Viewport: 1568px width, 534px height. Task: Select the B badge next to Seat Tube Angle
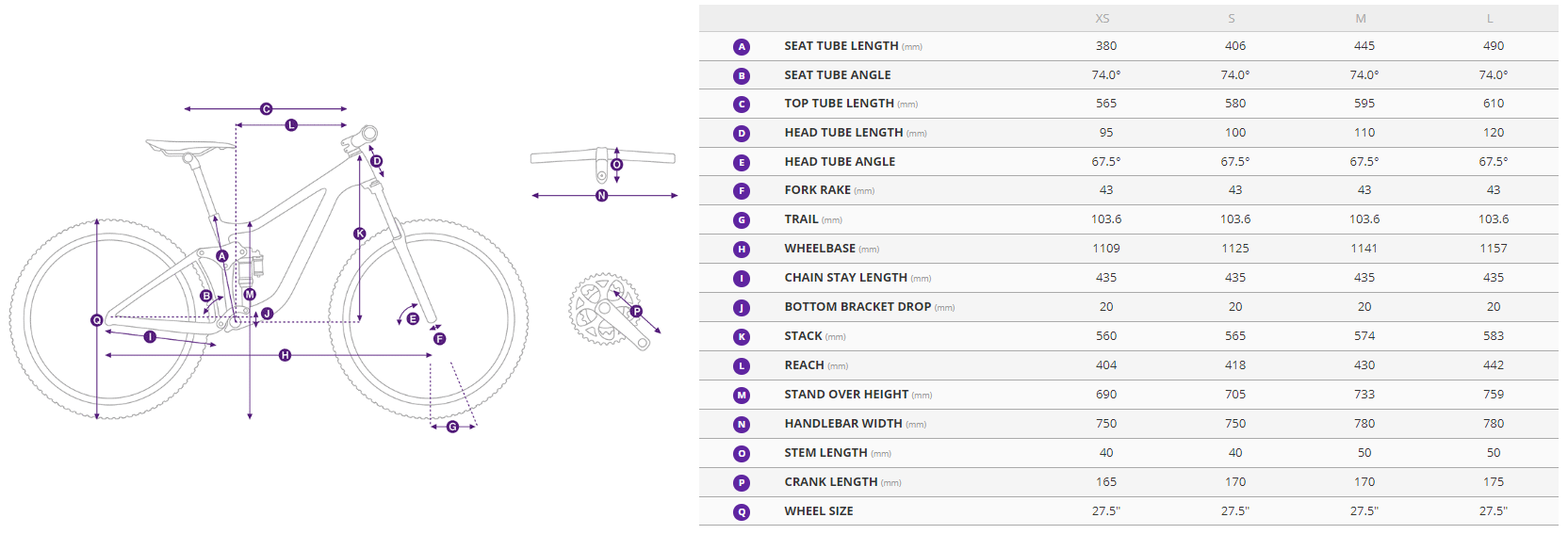(x=742, y=75)
